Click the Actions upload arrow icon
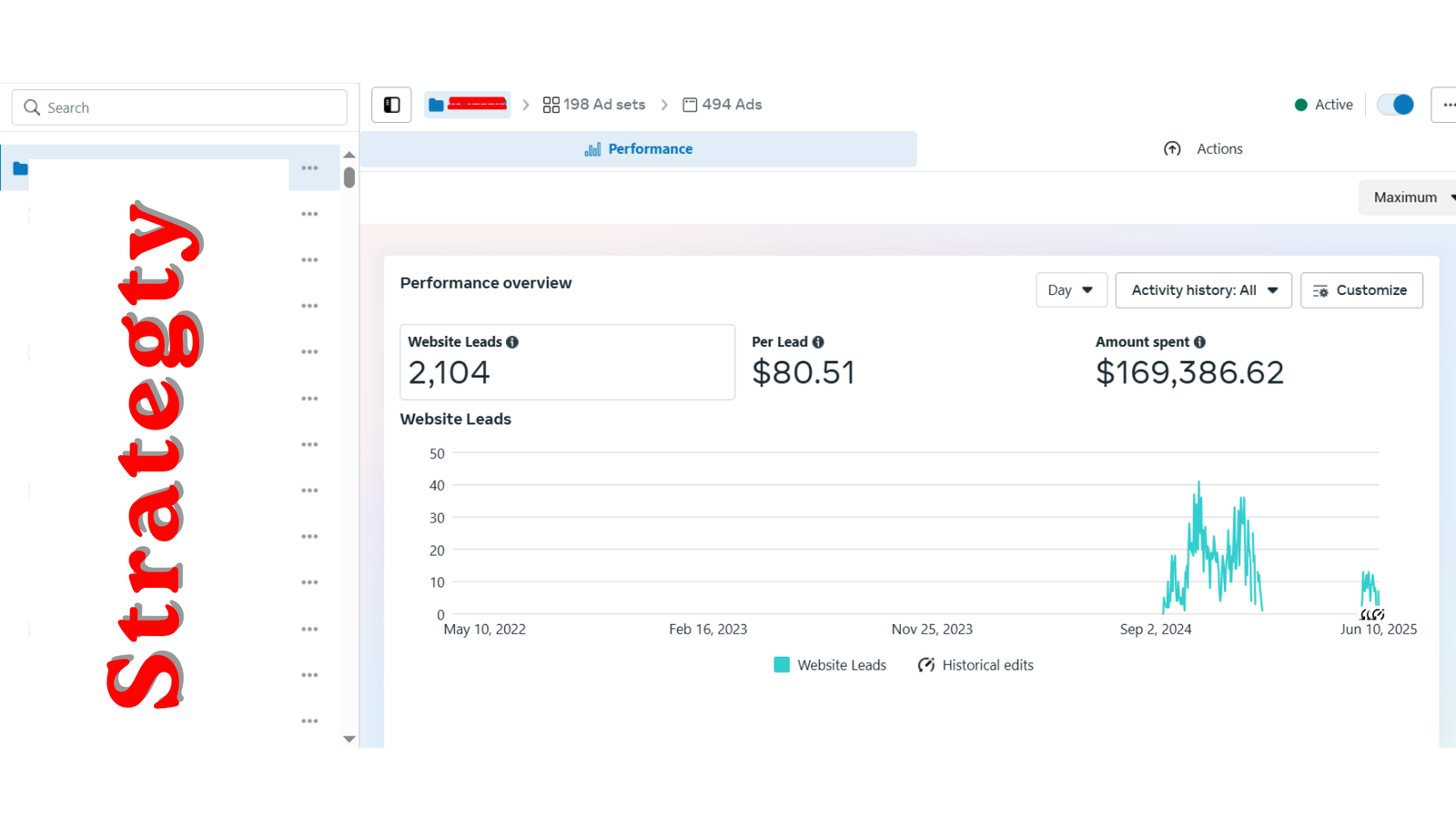Viewport: 1456px width, 819px height. point(1172,149)
